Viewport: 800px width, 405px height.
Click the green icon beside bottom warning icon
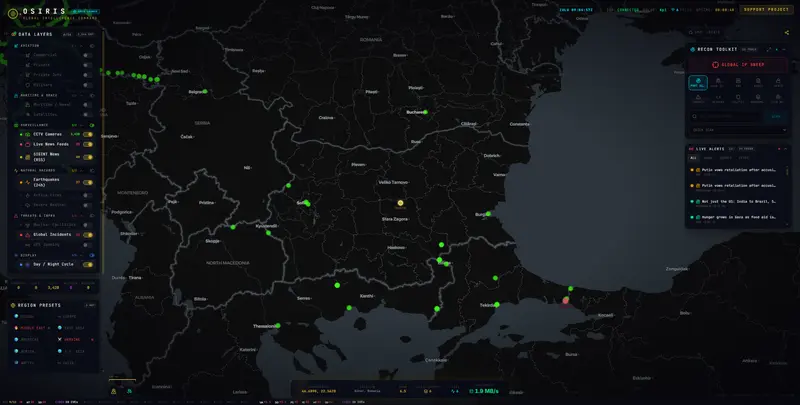click(129, 391)
